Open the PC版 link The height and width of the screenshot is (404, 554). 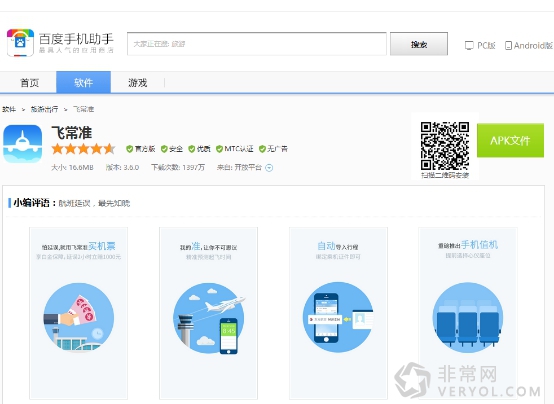point(486,46)
